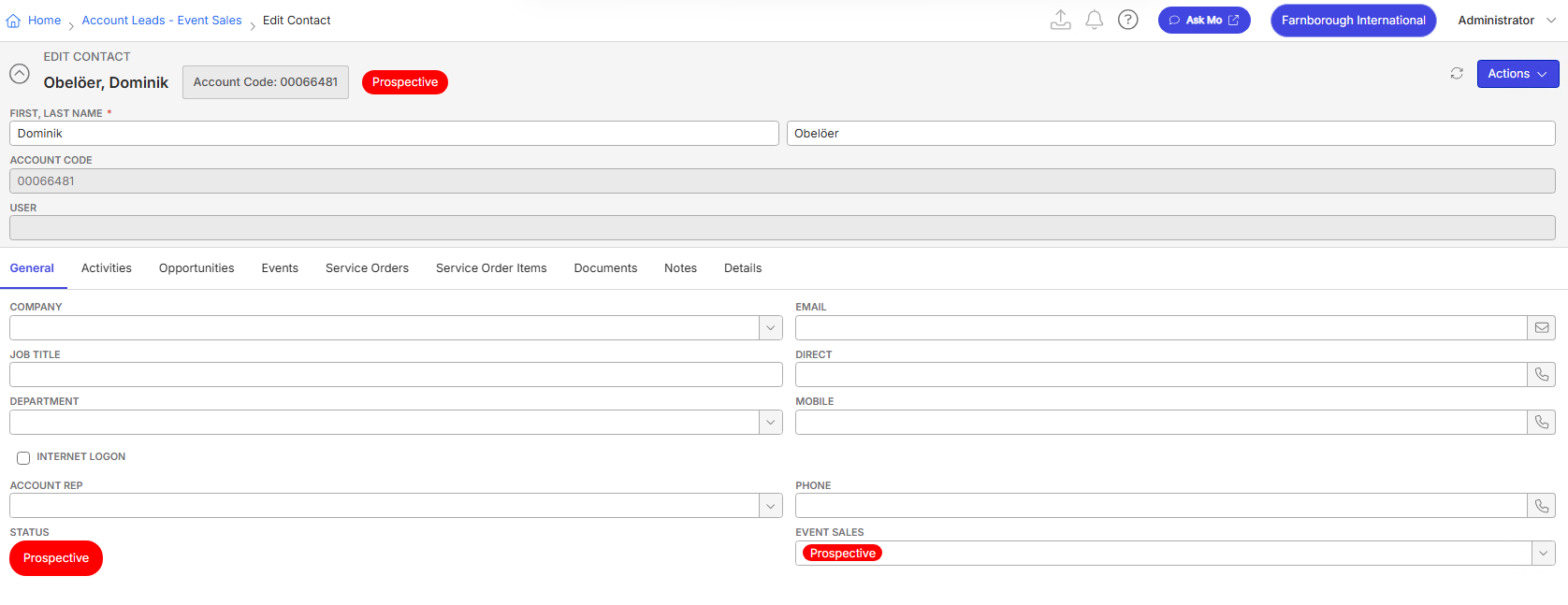The height and width of the screenshot is (605, 1568).
Task: Switch to the General tab
Action: [x=32, y=268]
